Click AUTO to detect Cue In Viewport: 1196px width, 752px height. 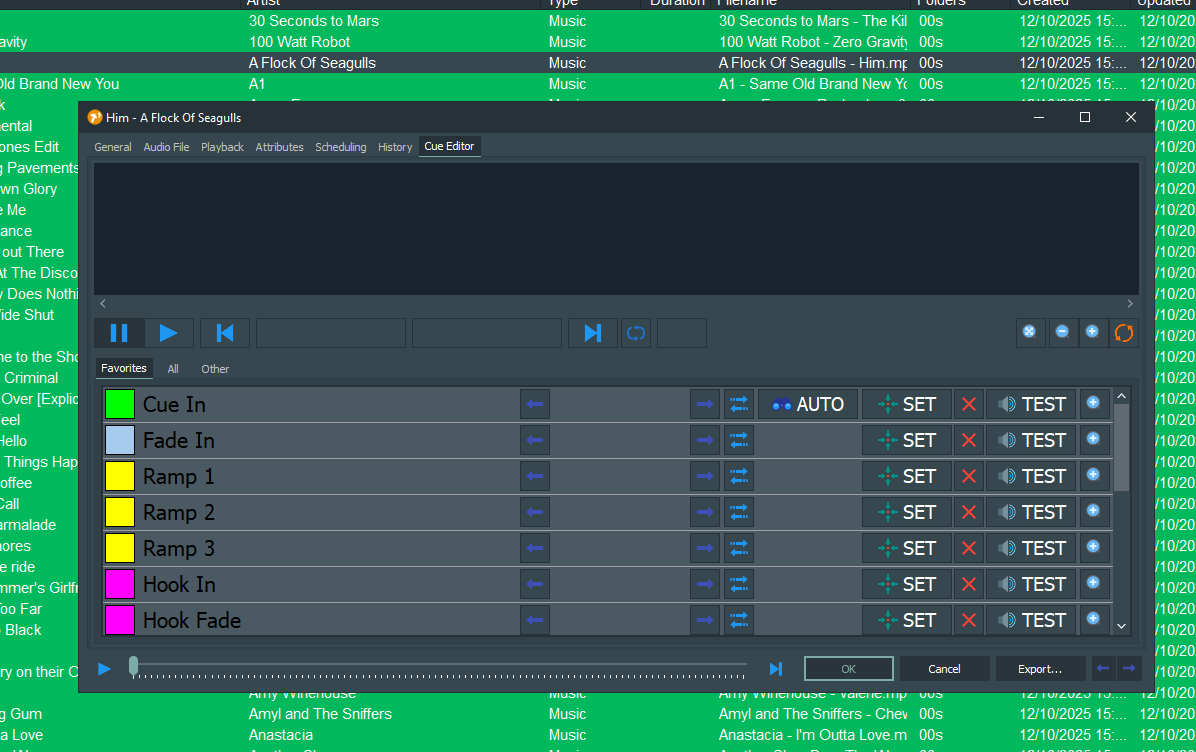tap(808, 404)
